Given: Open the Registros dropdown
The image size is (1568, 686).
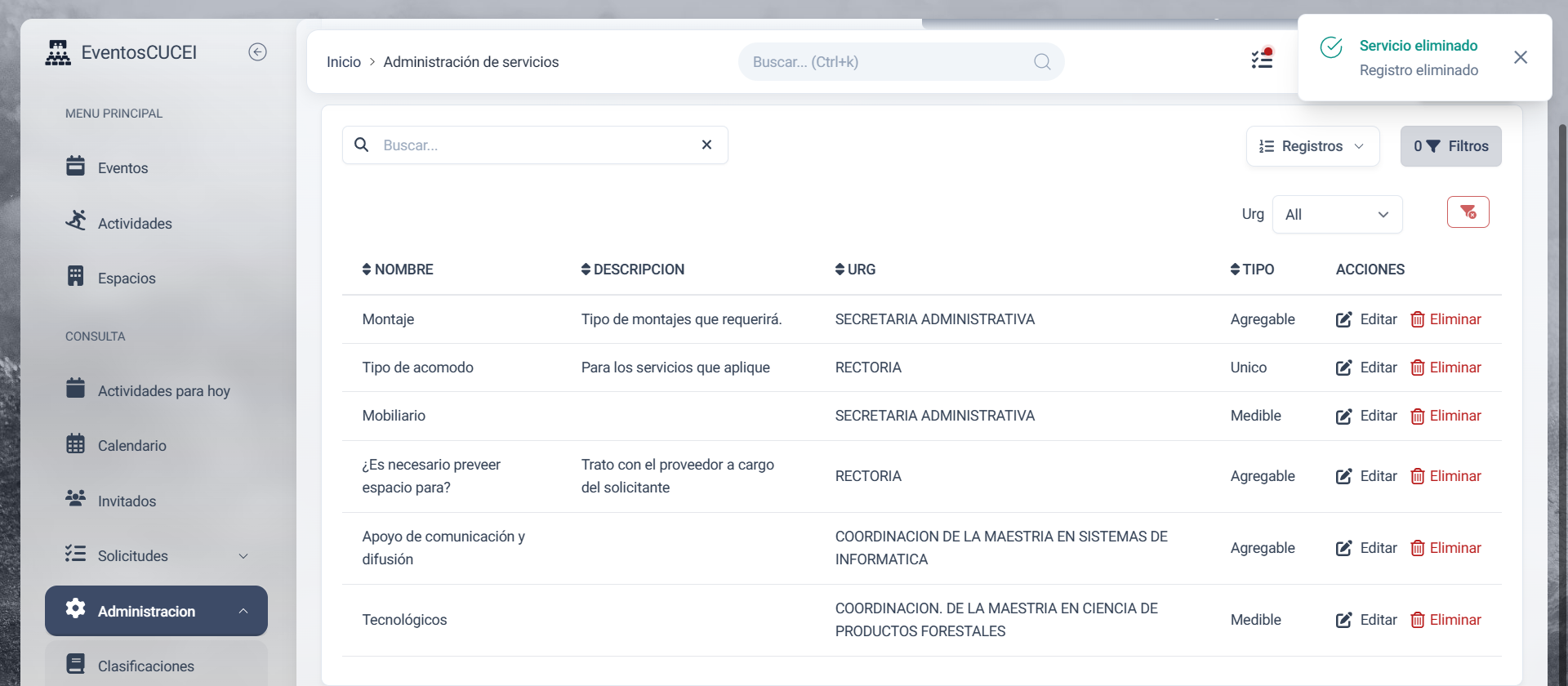Looking at the screenshot, I should point(1312,146).
